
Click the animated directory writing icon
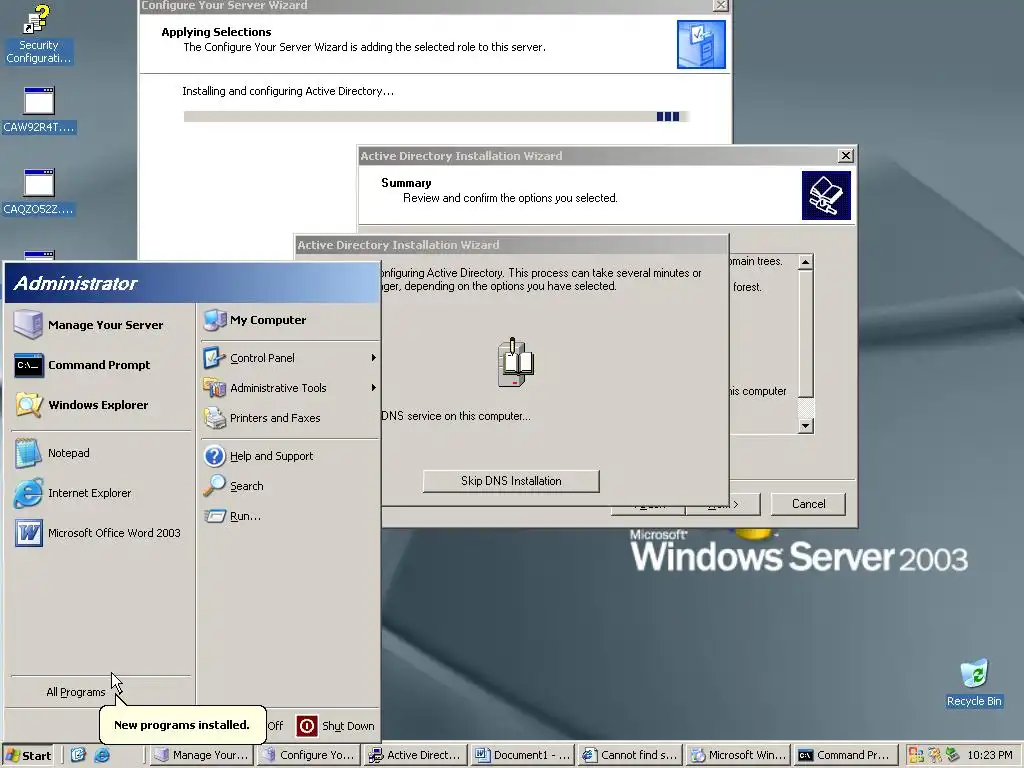pos(515,362)
